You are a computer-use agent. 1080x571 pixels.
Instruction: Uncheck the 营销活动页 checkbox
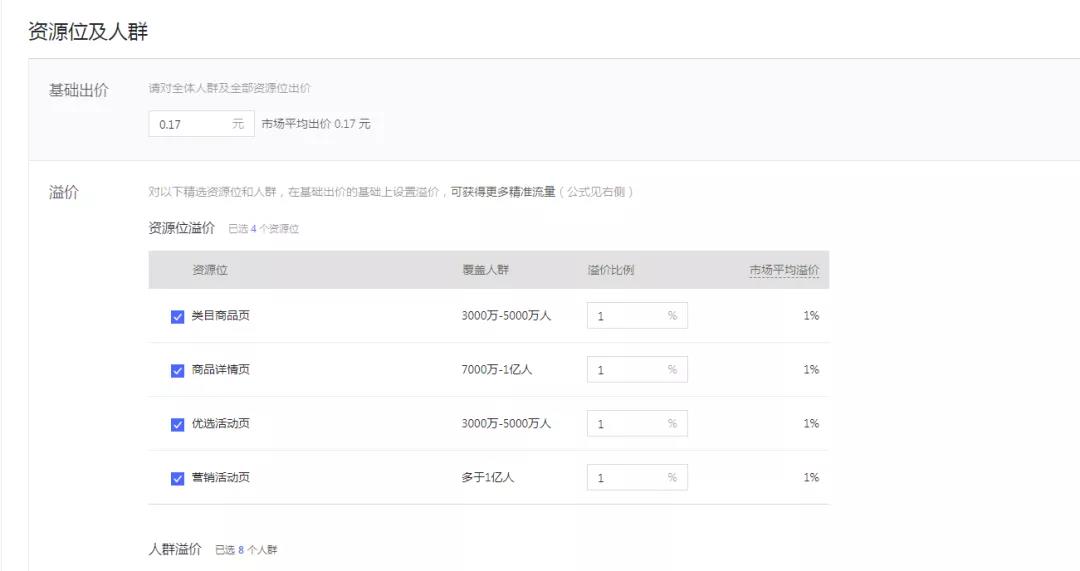(177, 477)
